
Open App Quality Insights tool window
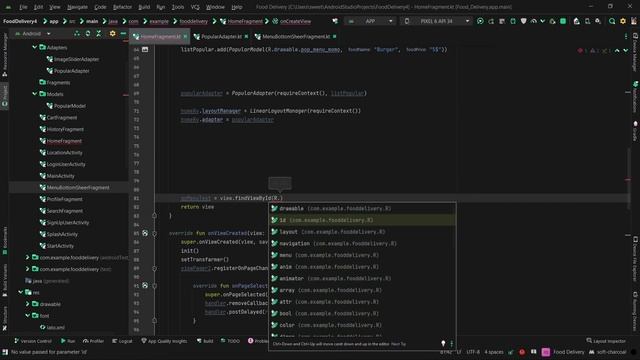[x=164, y=341]
